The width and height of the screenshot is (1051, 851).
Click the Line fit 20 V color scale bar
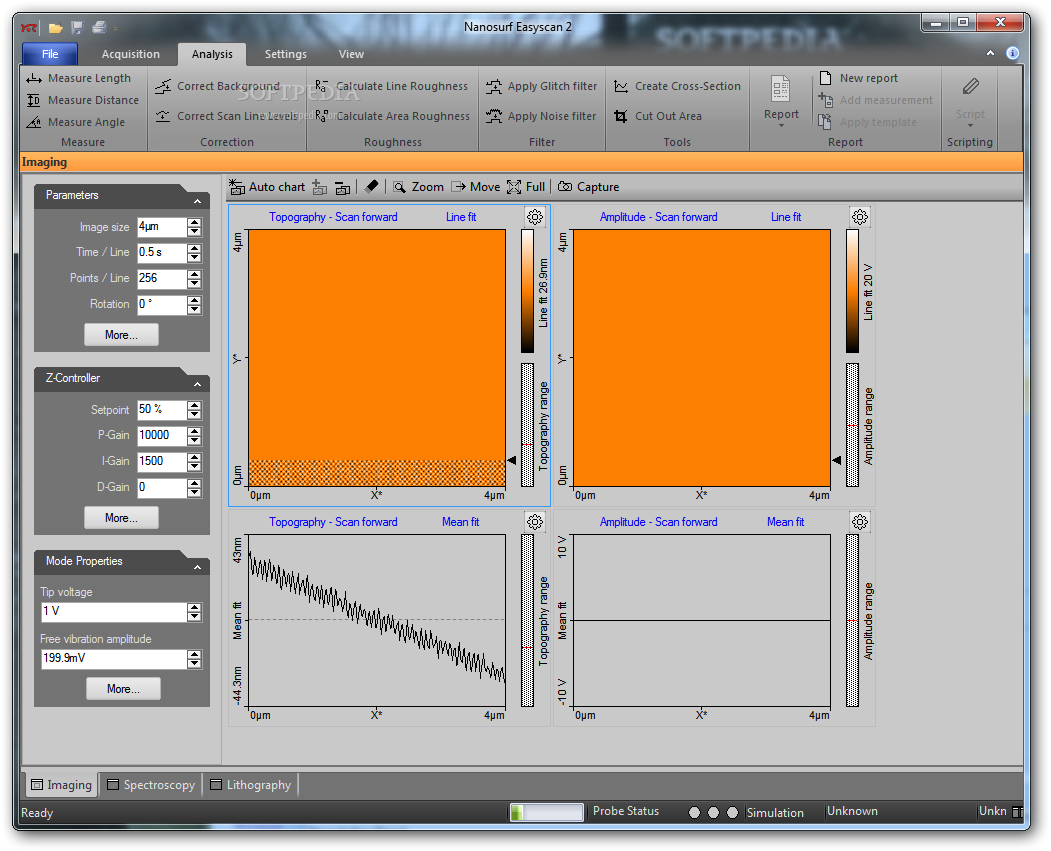click(x=853, y=291)
